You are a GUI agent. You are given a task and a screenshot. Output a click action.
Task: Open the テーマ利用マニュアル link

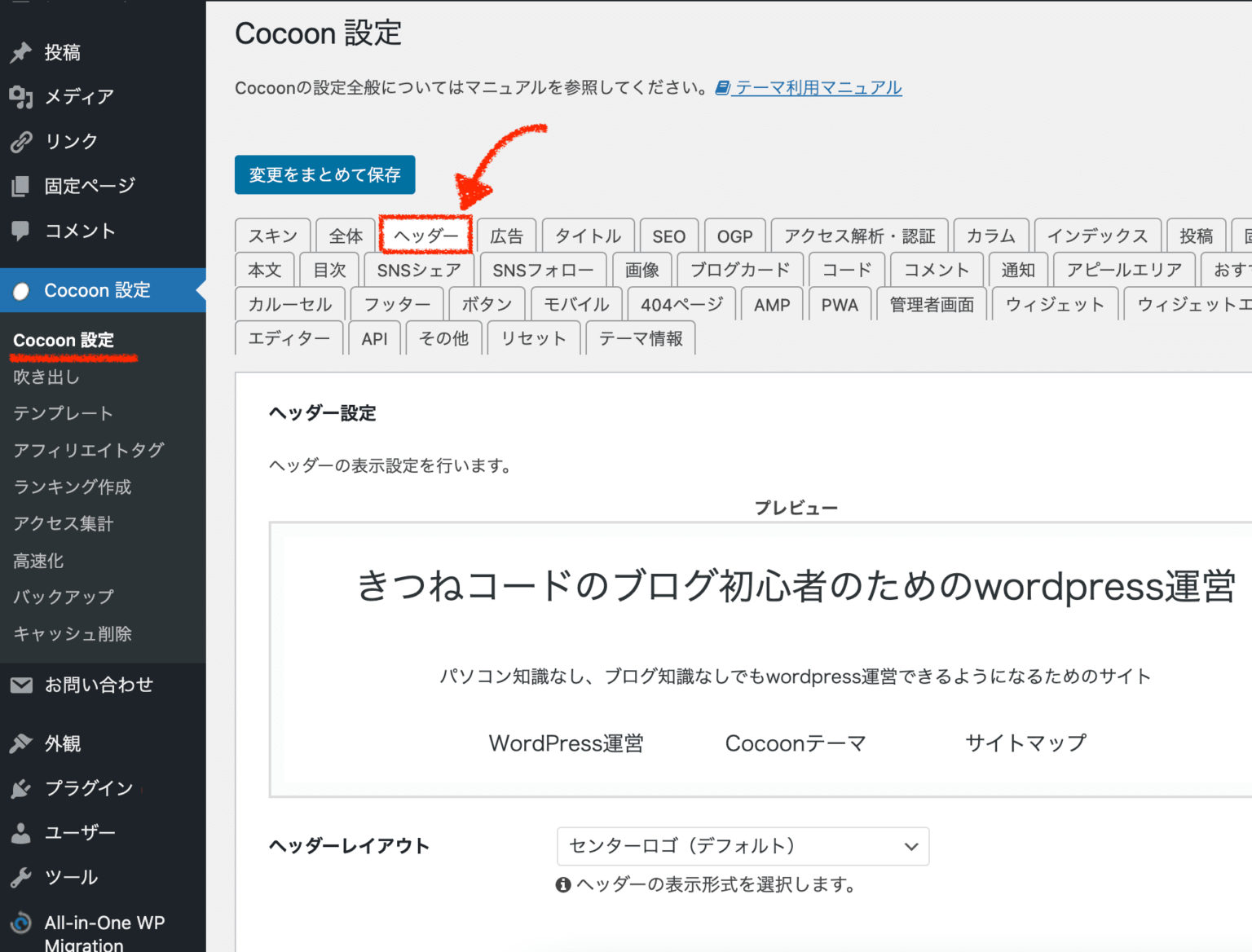[x=817, y=87]
